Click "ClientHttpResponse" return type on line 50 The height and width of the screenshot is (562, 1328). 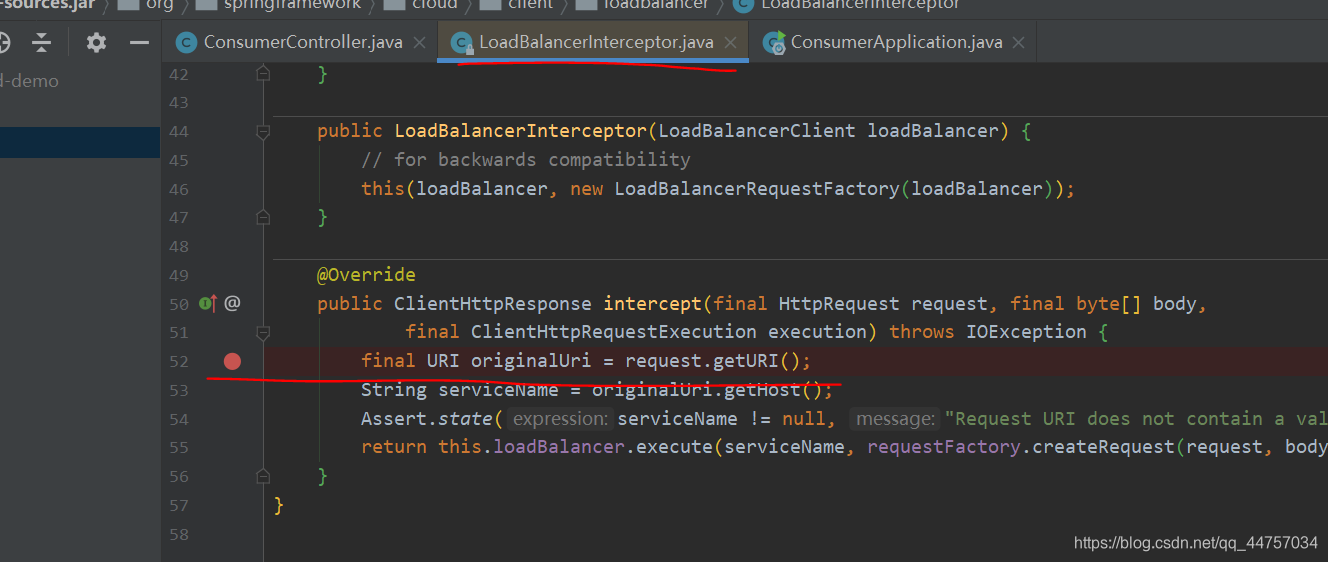click(493, 303)
